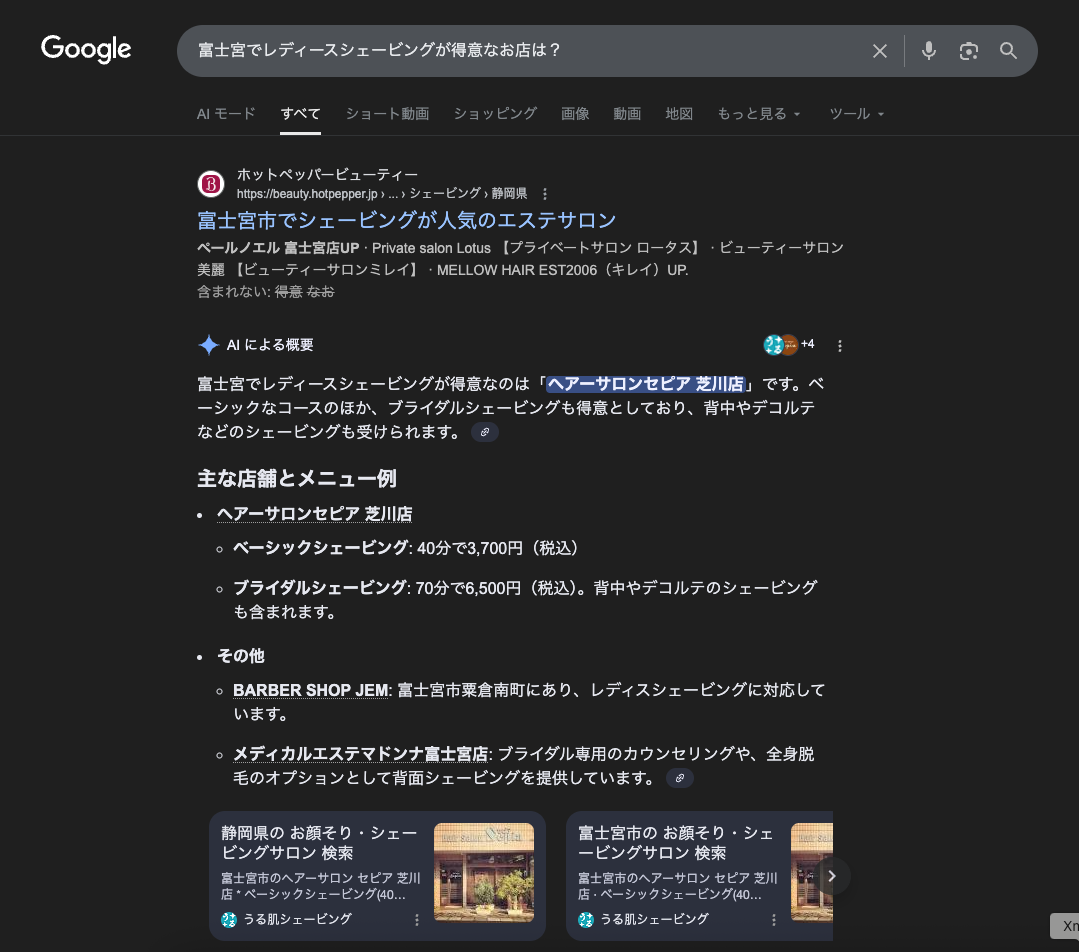This screenshot has width=1079, height=952.
Task: Open the Hot Pepper Beauty result options menu
Action: pos(545,193)
